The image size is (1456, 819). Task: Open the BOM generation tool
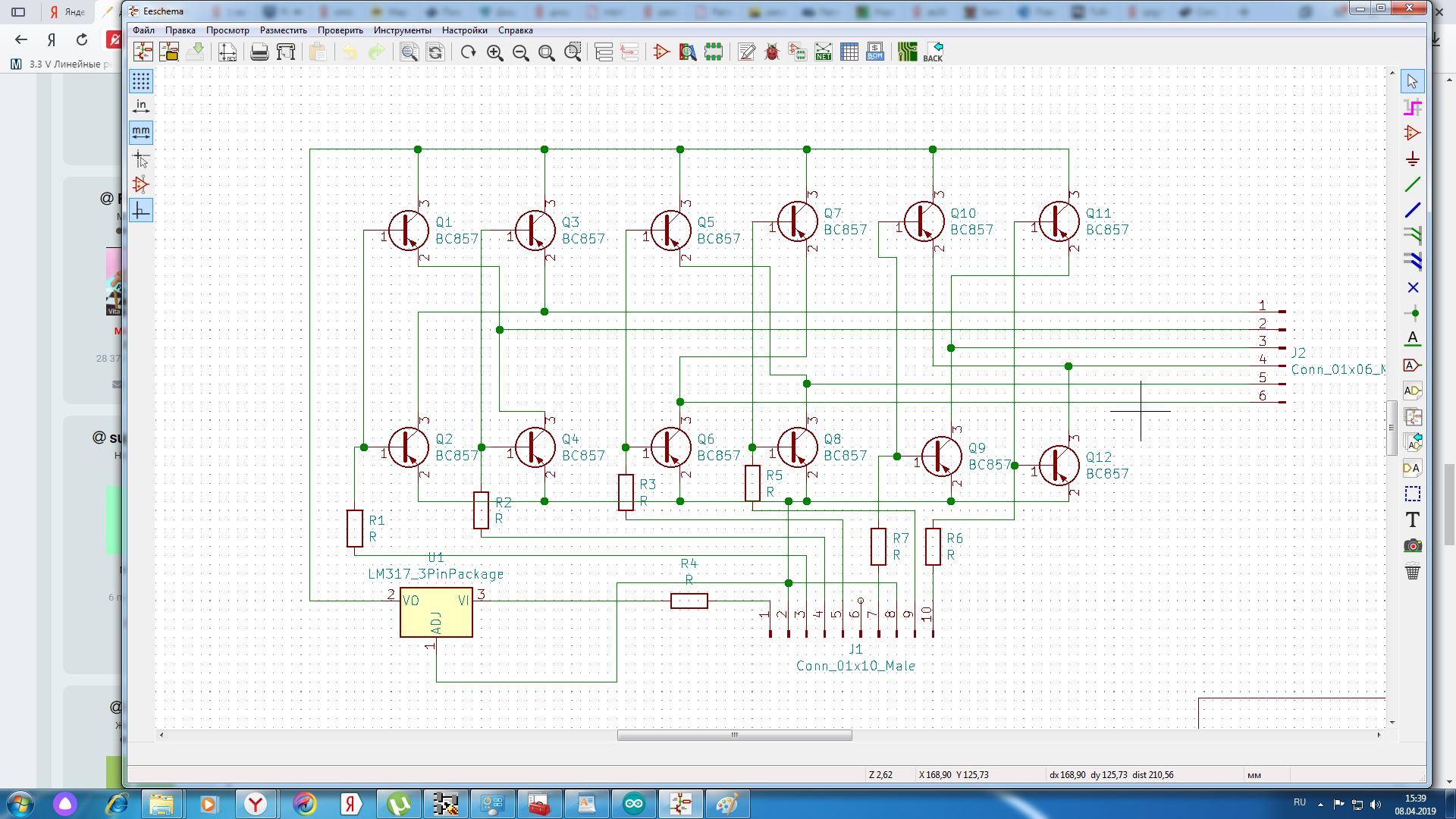(875, 52)
